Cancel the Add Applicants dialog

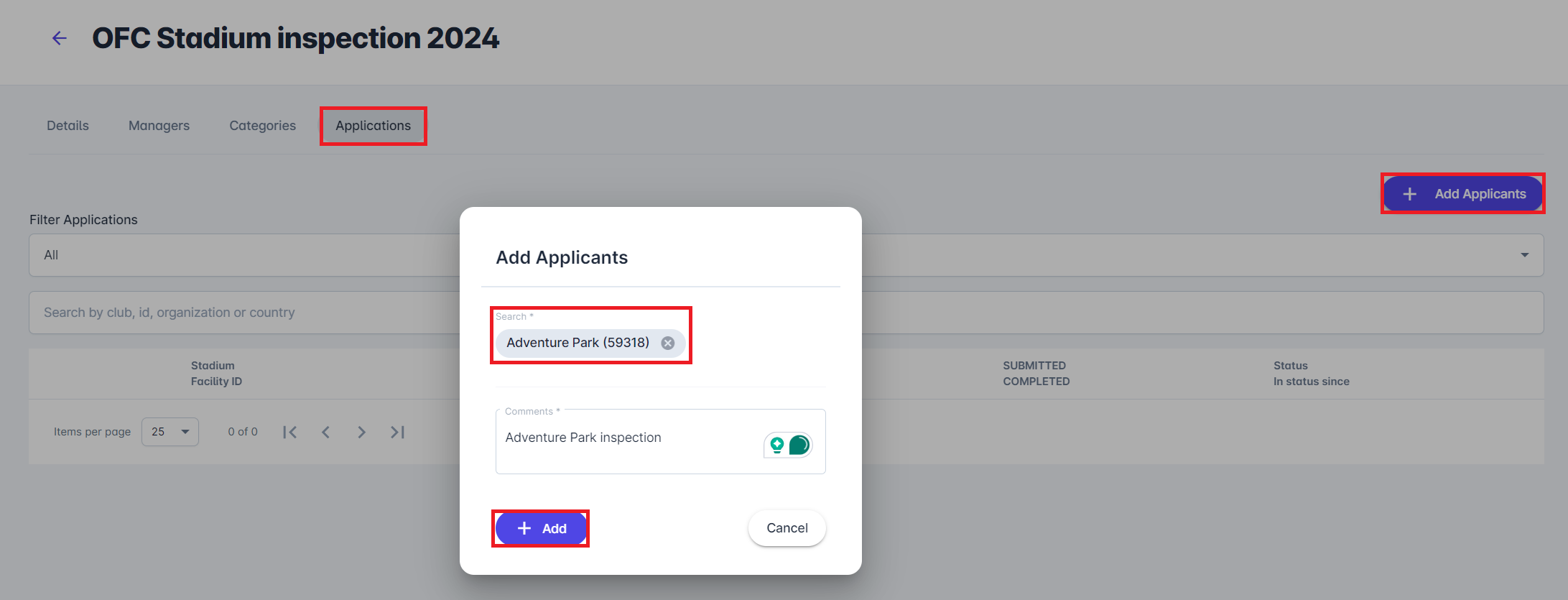pos(787,528)
